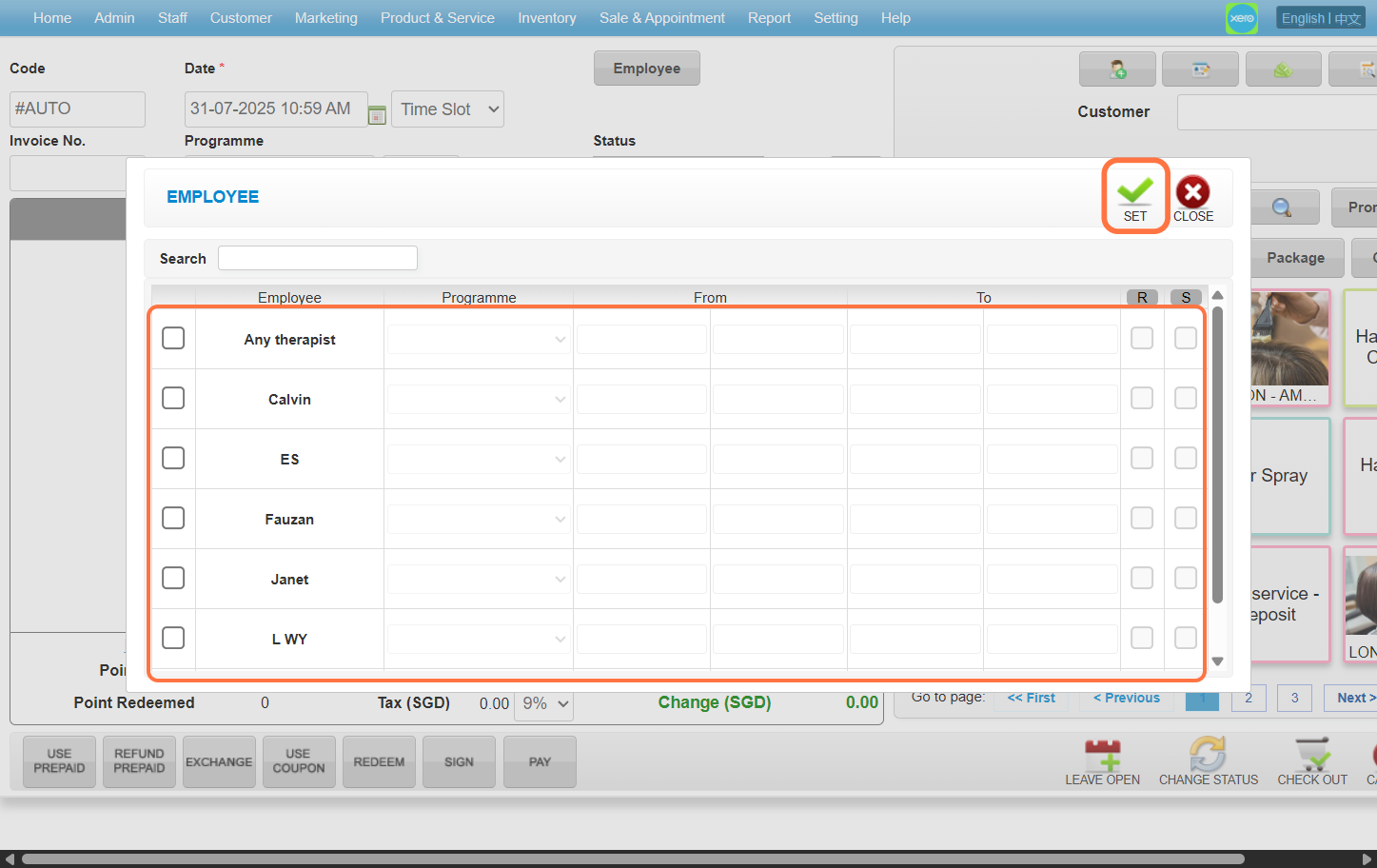Expand the 9% tax rate dropdown
The image size is (1377, 868).
tap(545, 704)
